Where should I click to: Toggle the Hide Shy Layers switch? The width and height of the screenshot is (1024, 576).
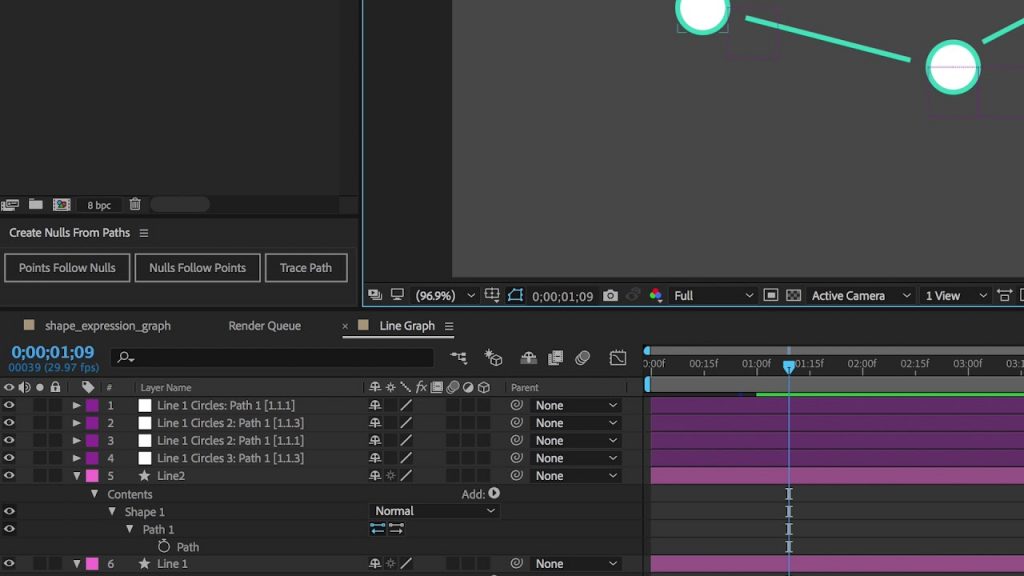click(528, 358)
